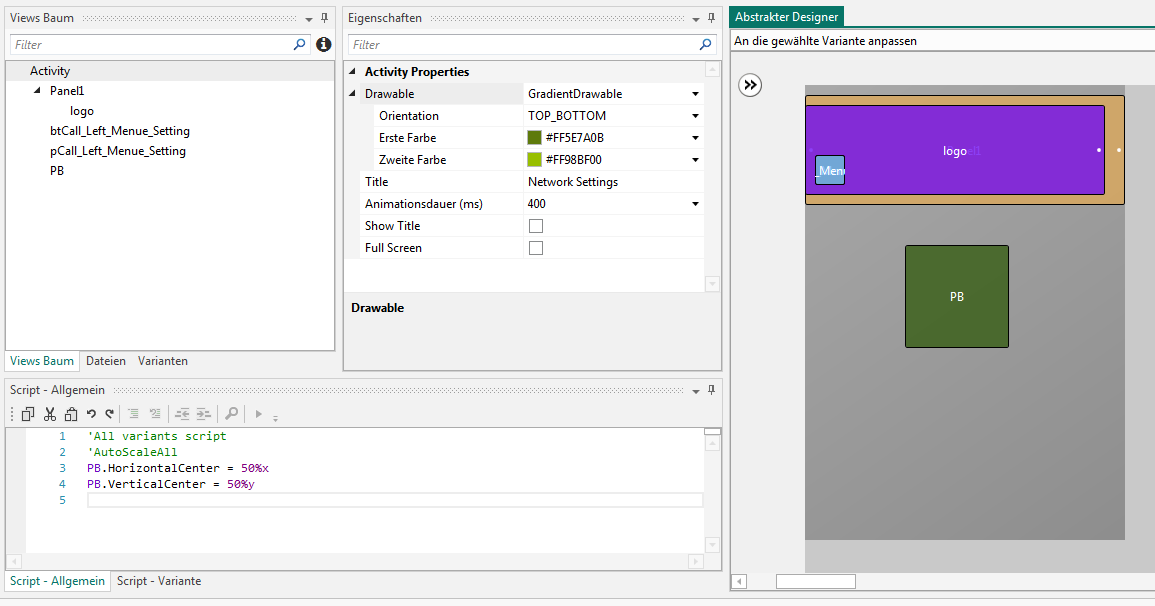
Task: Open the Orientation TOP_BOTTOM dropdown
Action: [x=695, y=116]
